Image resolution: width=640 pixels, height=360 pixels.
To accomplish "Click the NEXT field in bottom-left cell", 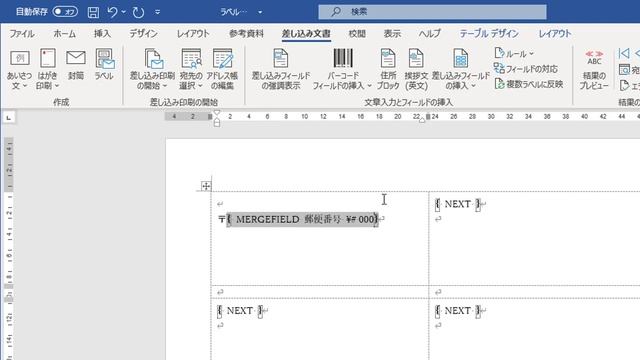I will [240, 311].
